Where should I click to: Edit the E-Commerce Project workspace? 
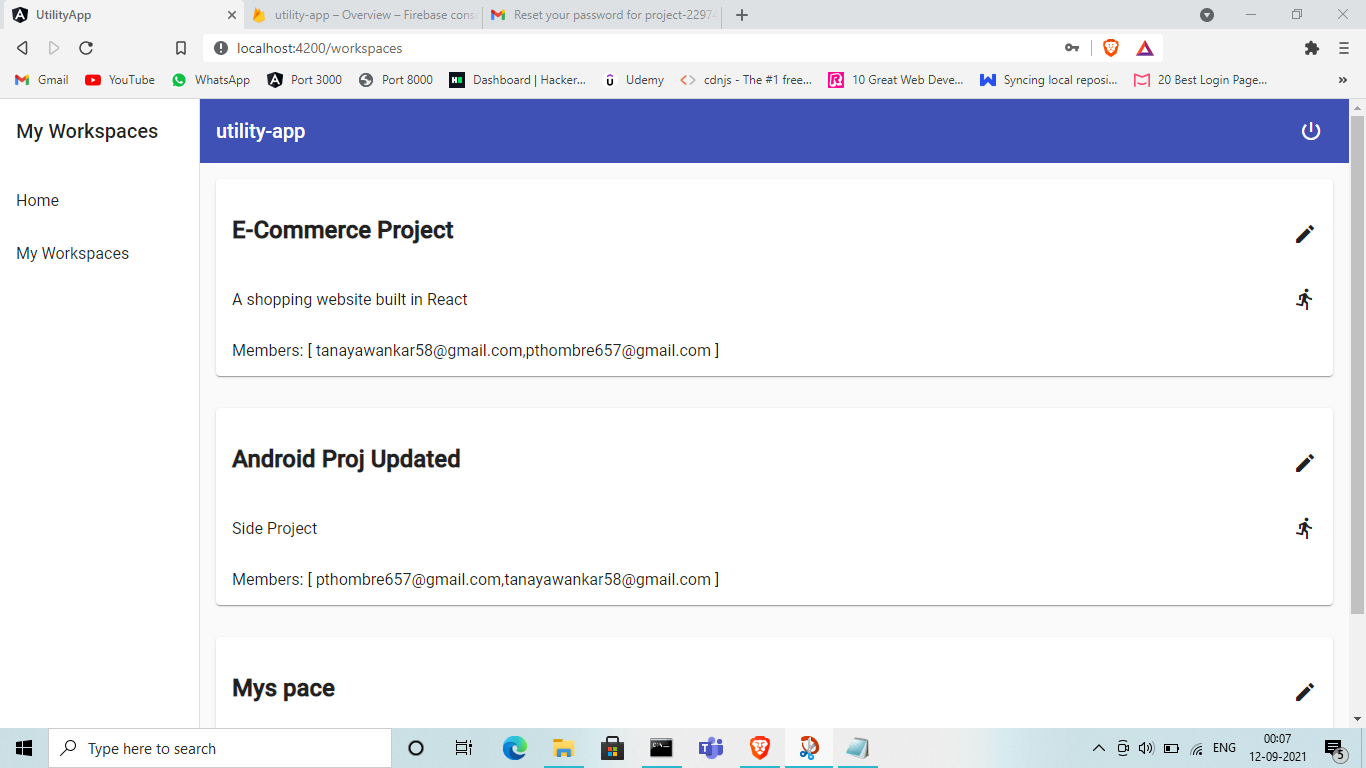coord(1305,233)
